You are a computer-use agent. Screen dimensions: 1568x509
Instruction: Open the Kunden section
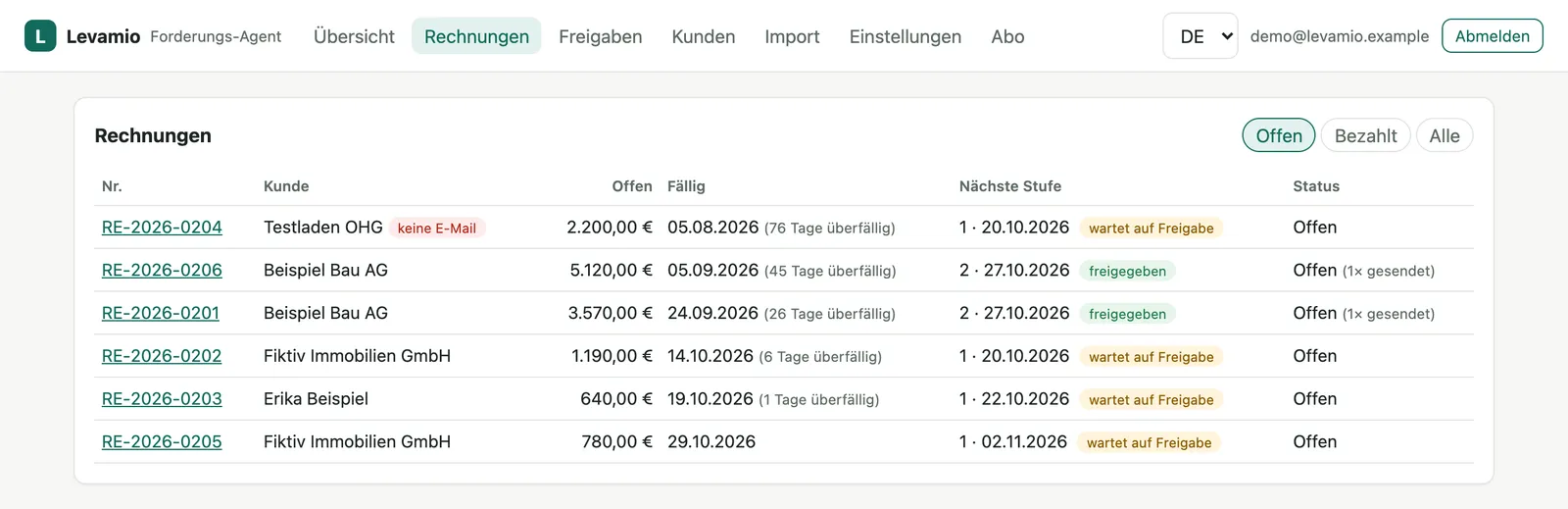click(x=704, y=36)
